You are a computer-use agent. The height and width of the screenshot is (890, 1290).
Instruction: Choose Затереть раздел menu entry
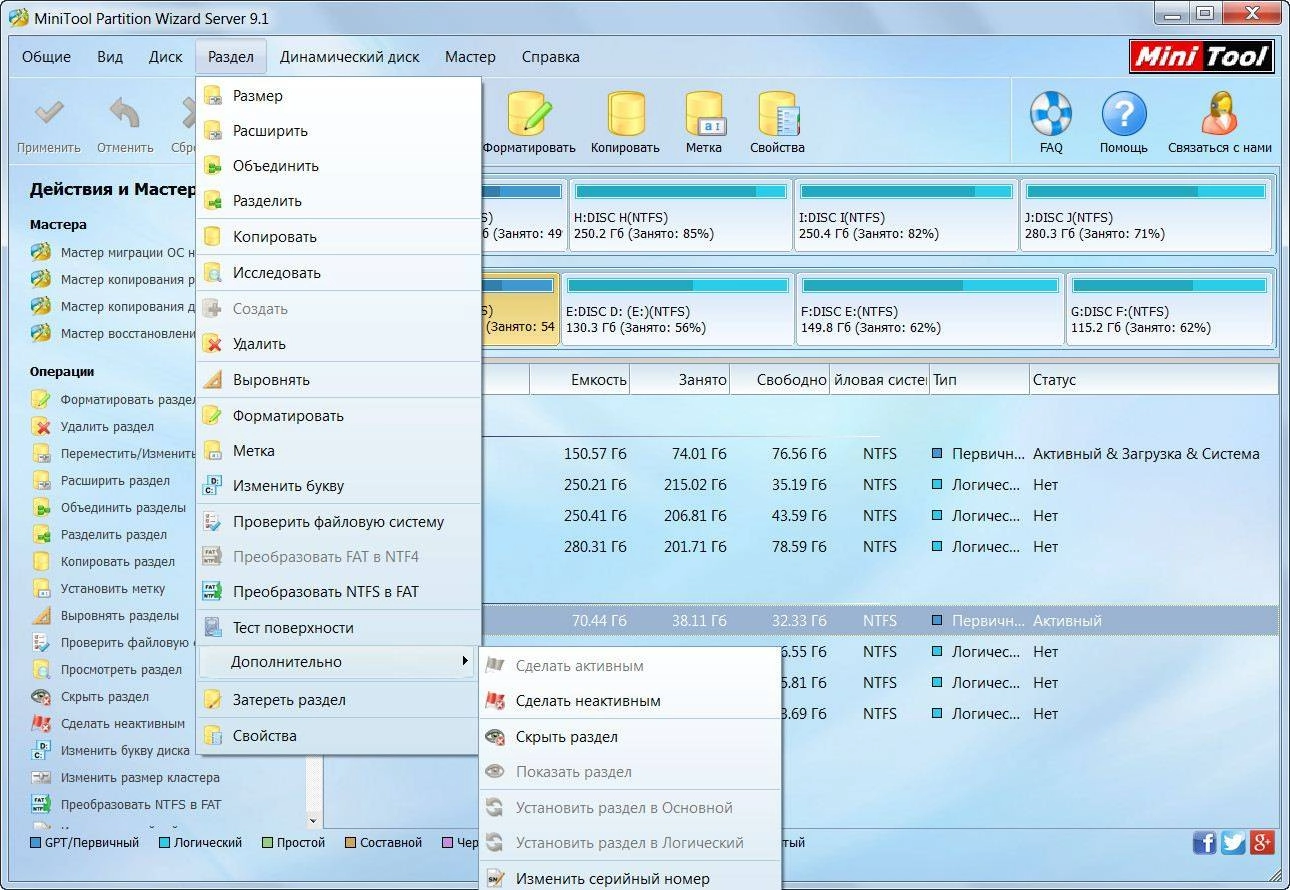[339, 700]
